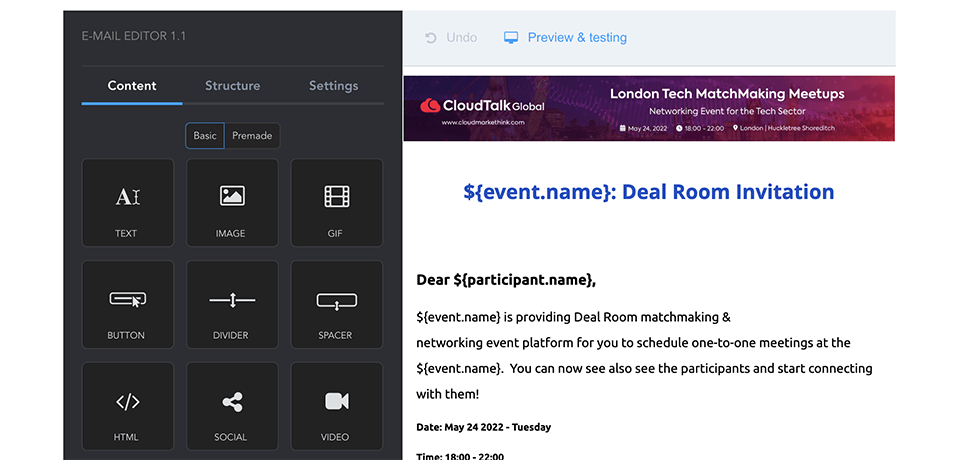The image size is (960, 460).
Task: Switch to the Basic blocks toggle
Action: (x=205, y=136)
